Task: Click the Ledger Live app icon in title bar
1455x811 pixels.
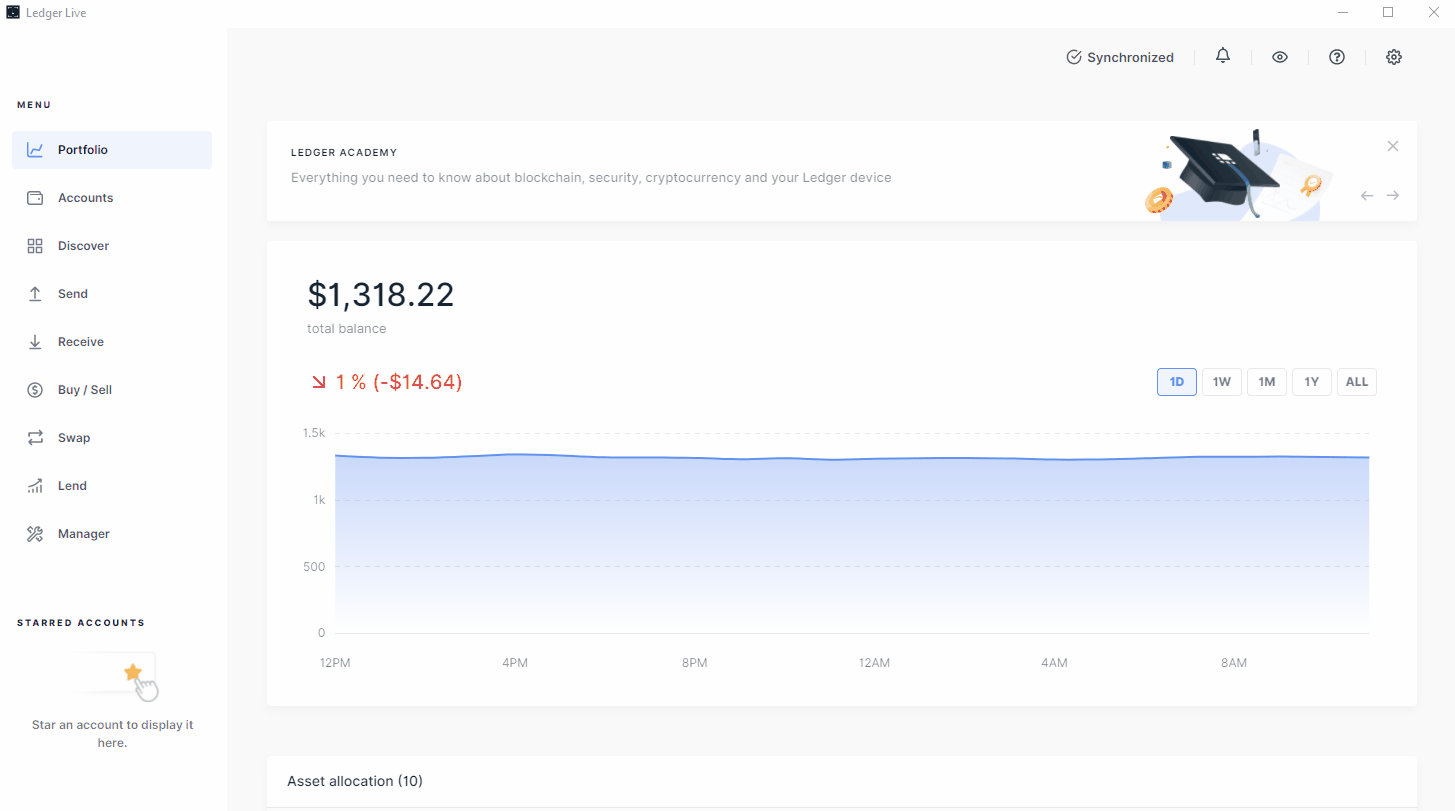Action: point(13,12)
